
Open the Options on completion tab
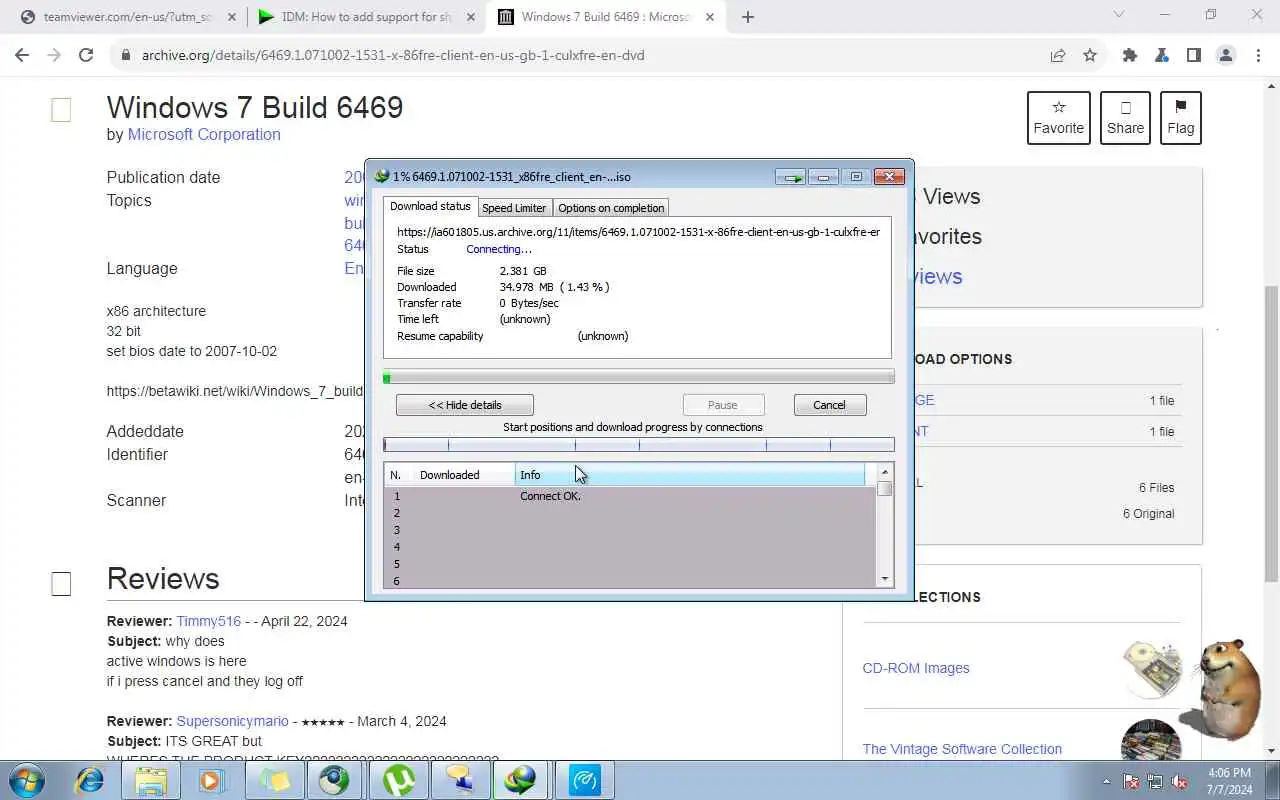pos(611,208)
